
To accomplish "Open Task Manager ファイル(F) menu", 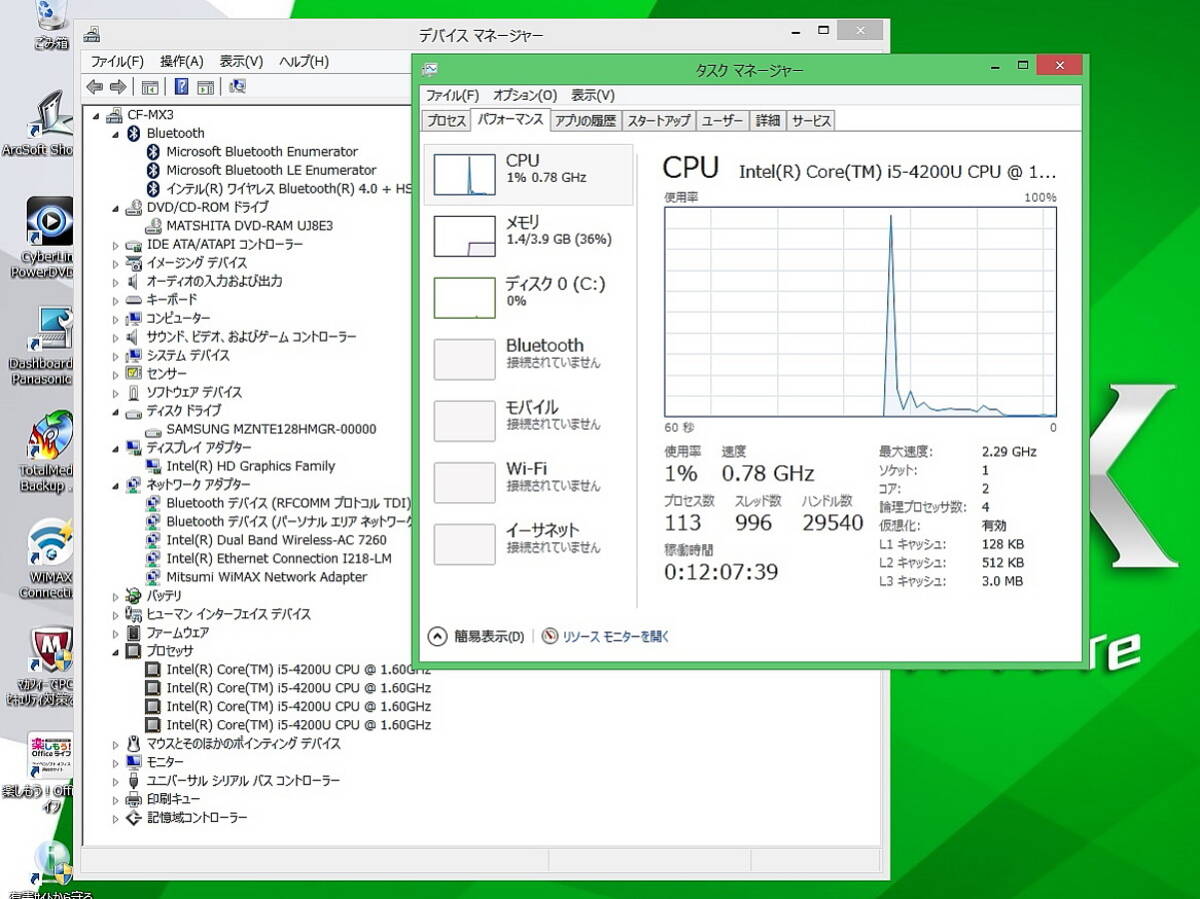I will tap(452, 96).
